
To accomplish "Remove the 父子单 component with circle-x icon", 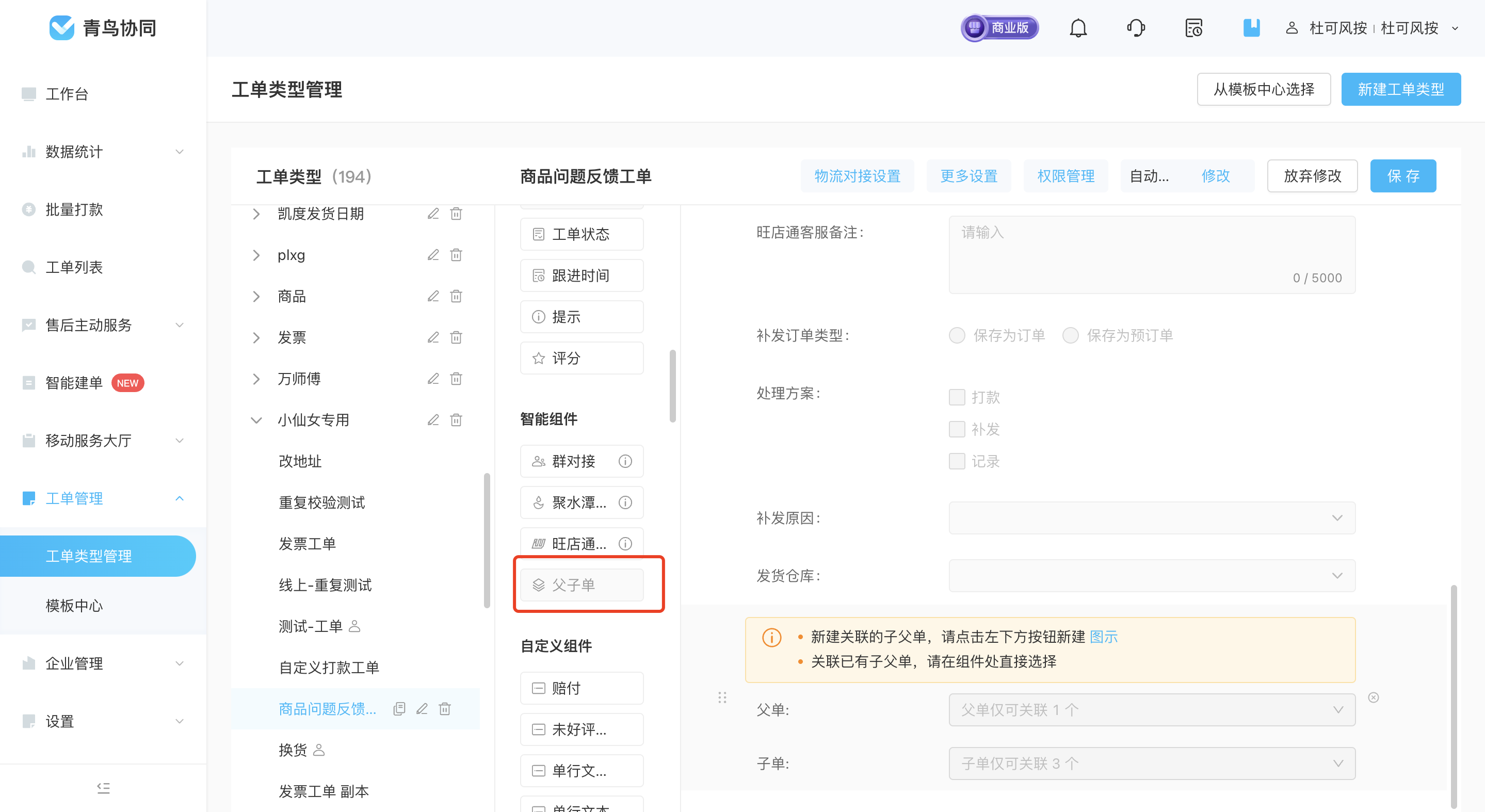I will [x=1374, y=697].
